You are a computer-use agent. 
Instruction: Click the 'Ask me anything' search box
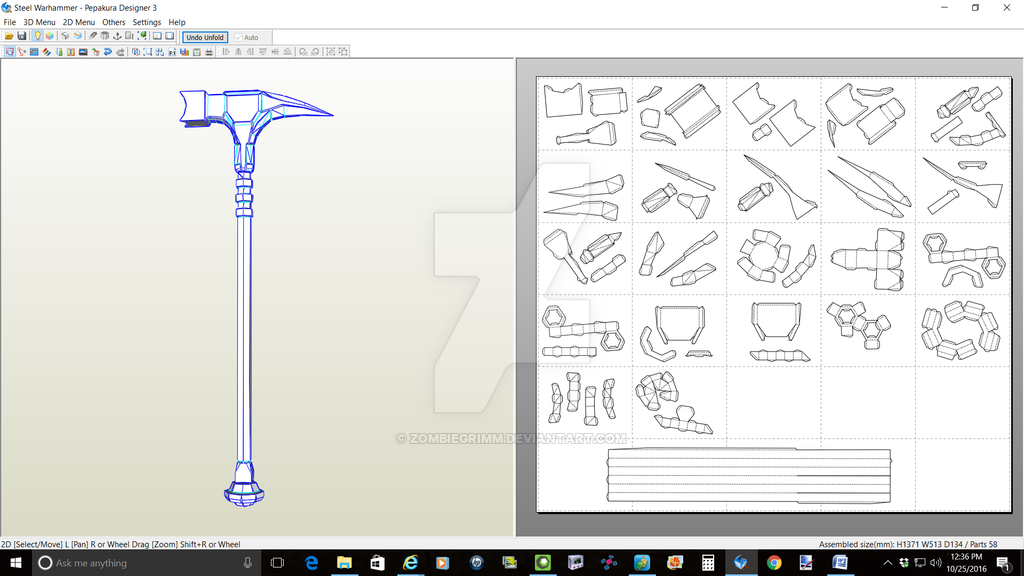(146, 563)
